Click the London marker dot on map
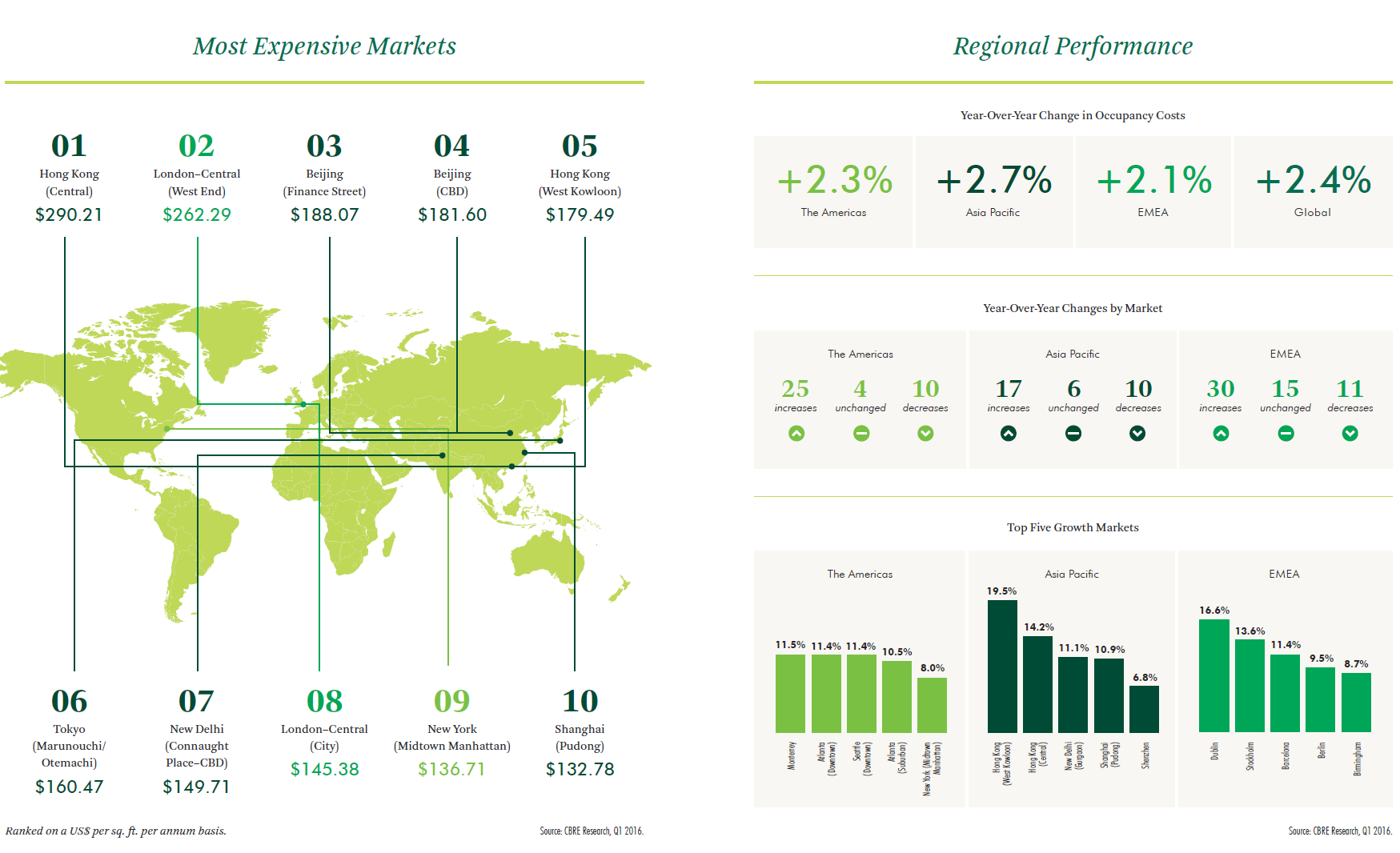The width and height of the screenshot is (1400, 853). (303, 404)
